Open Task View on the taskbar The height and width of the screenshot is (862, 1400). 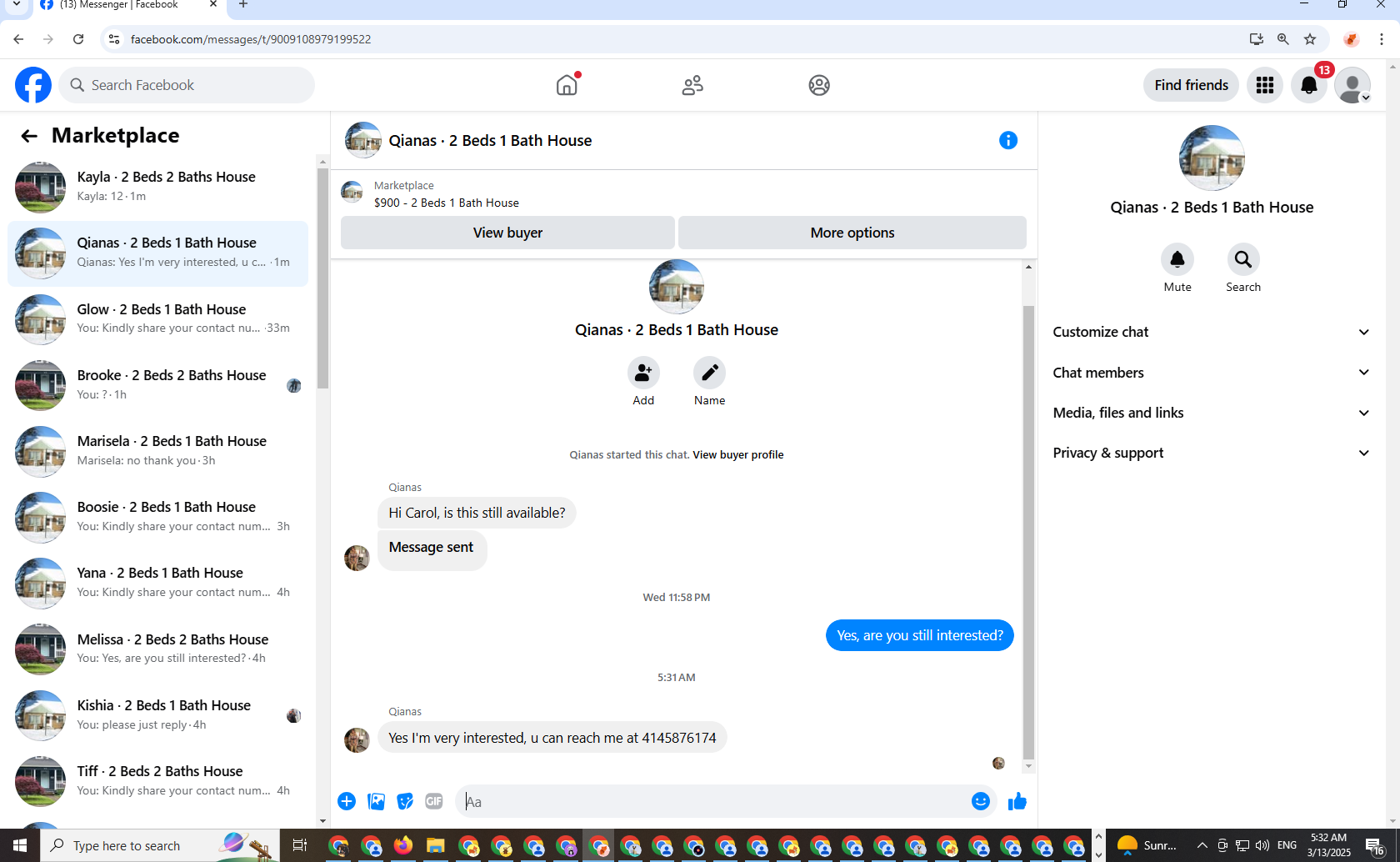(300, 845)
